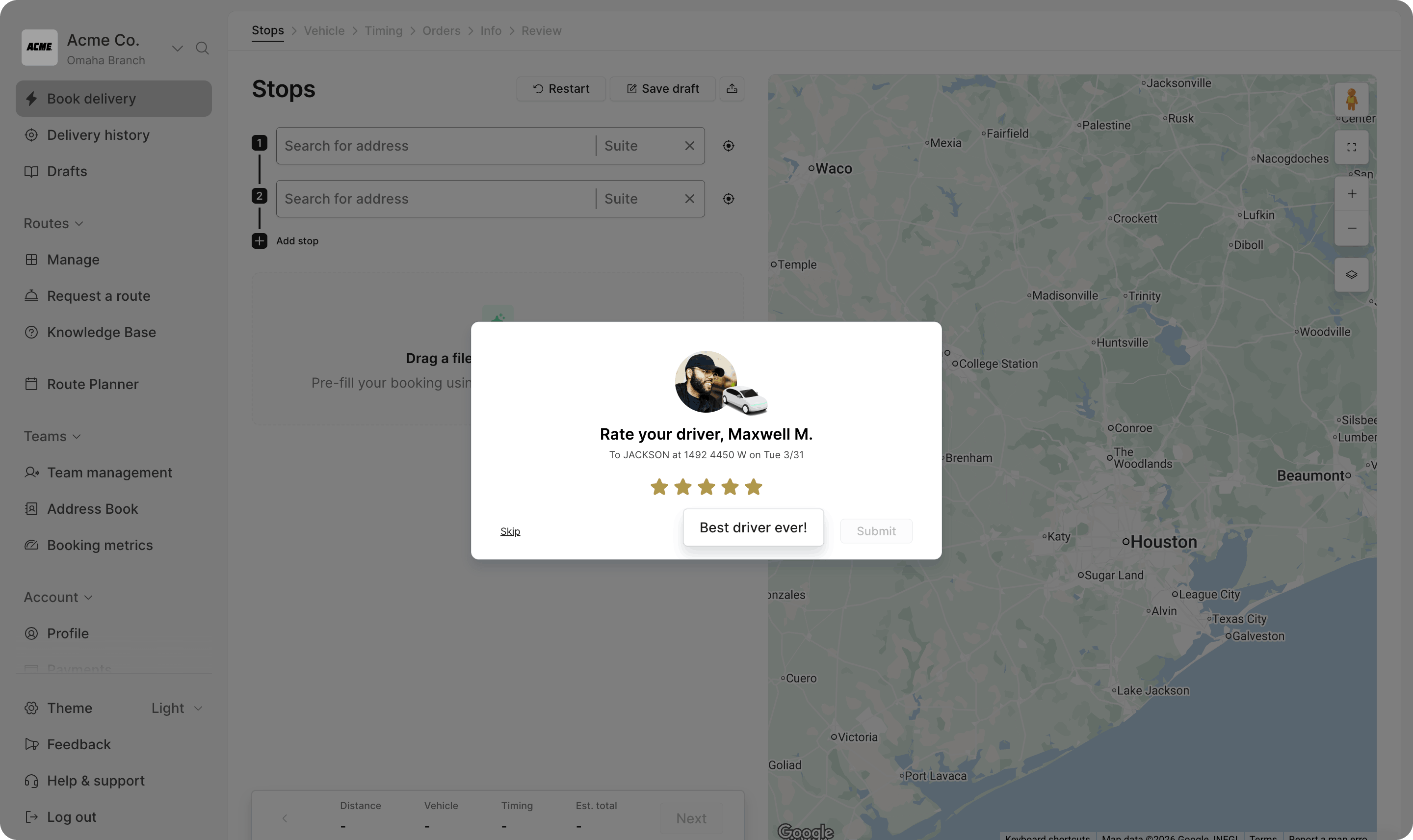The width and height of the screenshot is (1413, 840).
Task: Open the Address Book
Action: [x=92, y=508]
